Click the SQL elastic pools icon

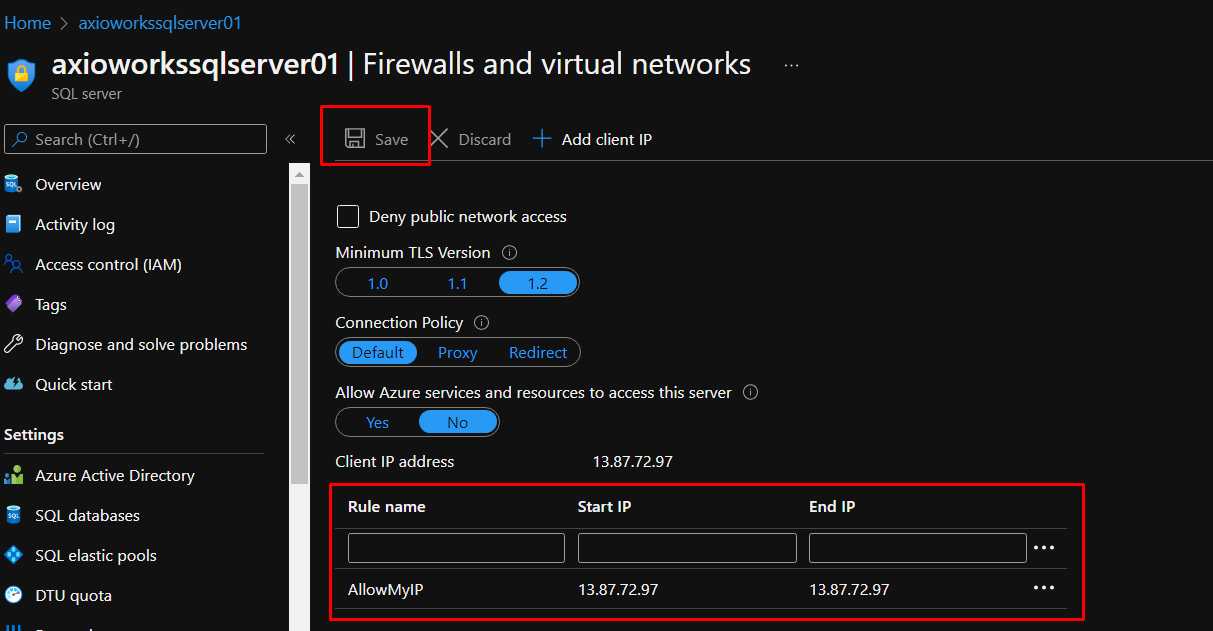pyautogui.click(x=14, y=555)
